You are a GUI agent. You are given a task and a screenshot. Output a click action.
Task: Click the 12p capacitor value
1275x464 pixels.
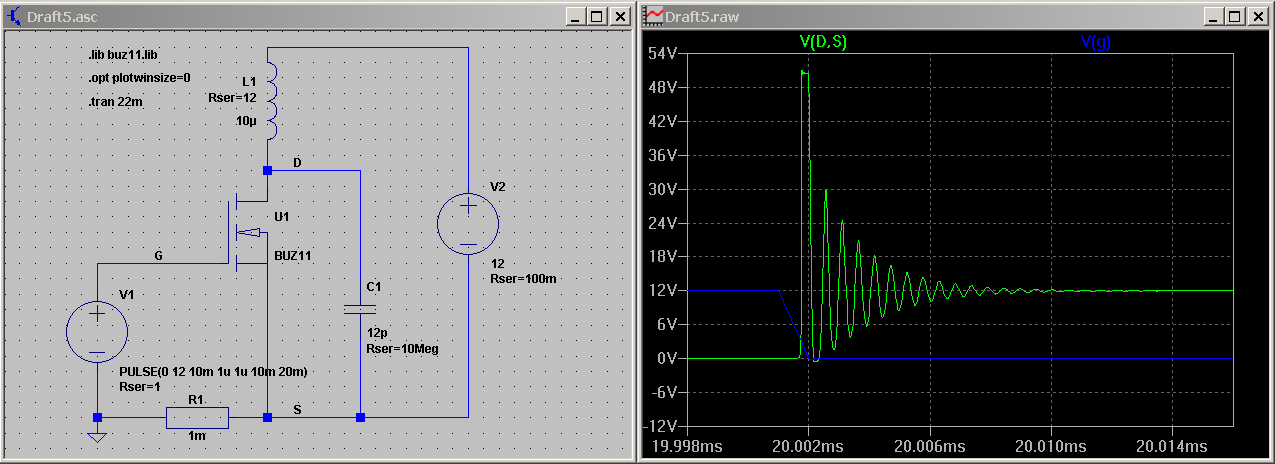(x=377, y=332)
